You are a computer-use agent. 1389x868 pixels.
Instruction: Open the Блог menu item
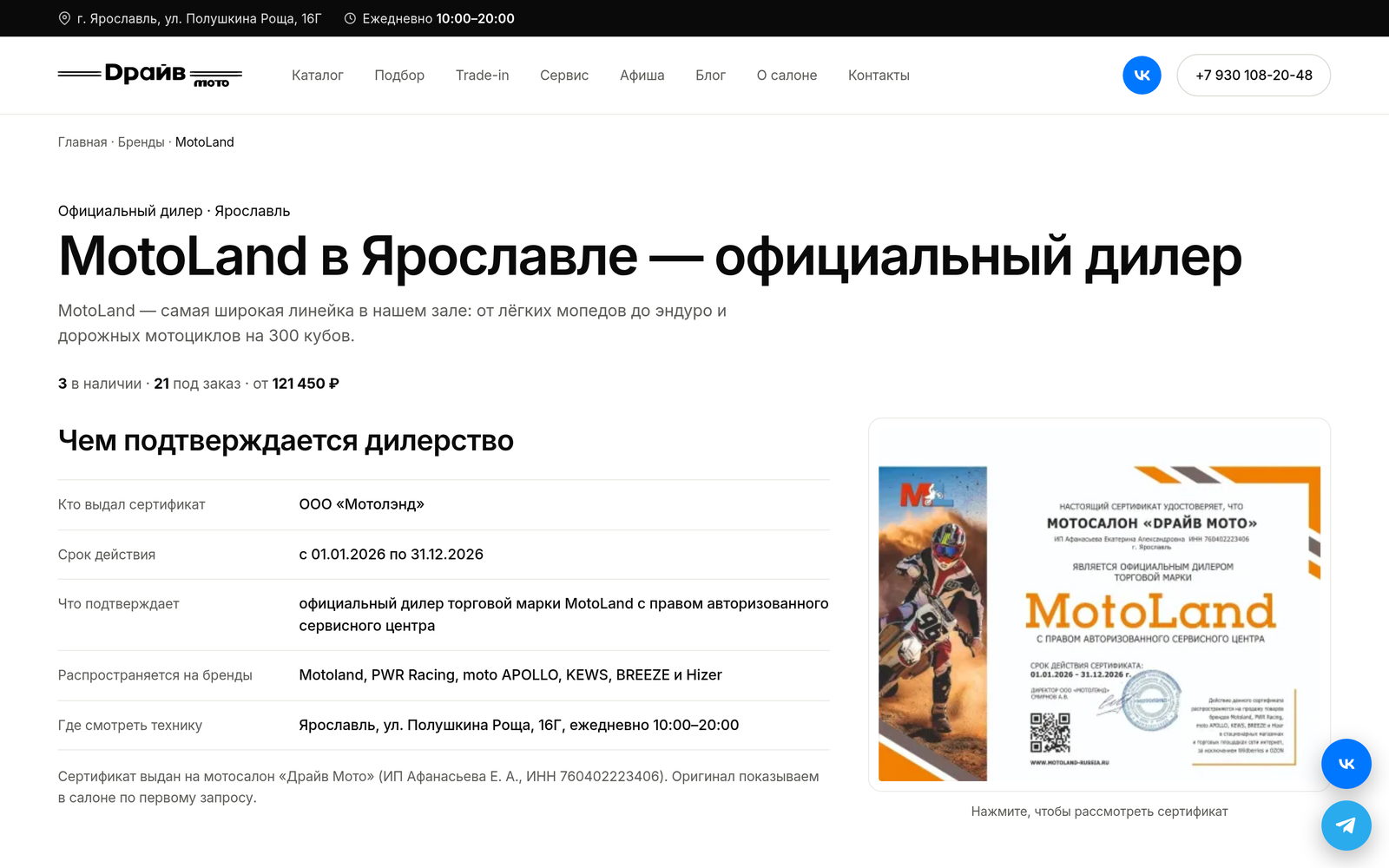tap(710, 76)
